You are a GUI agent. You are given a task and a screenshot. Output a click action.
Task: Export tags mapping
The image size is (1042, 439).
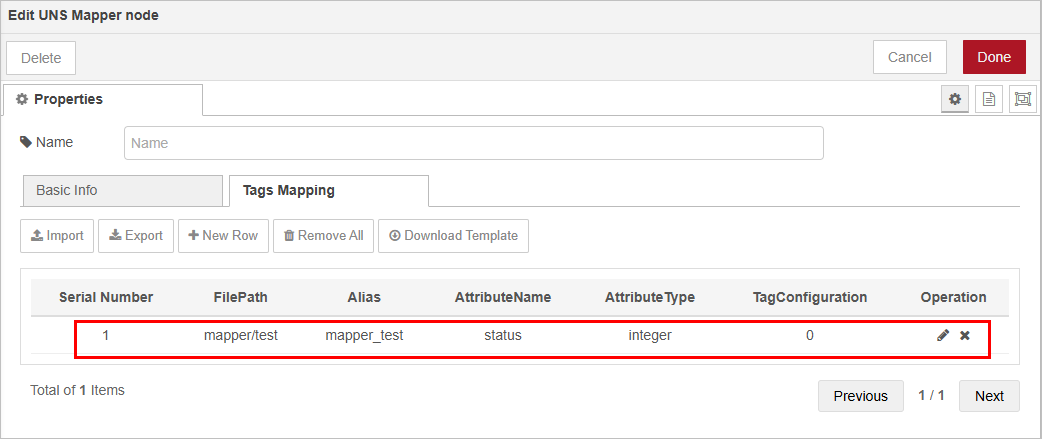(136, 236)
